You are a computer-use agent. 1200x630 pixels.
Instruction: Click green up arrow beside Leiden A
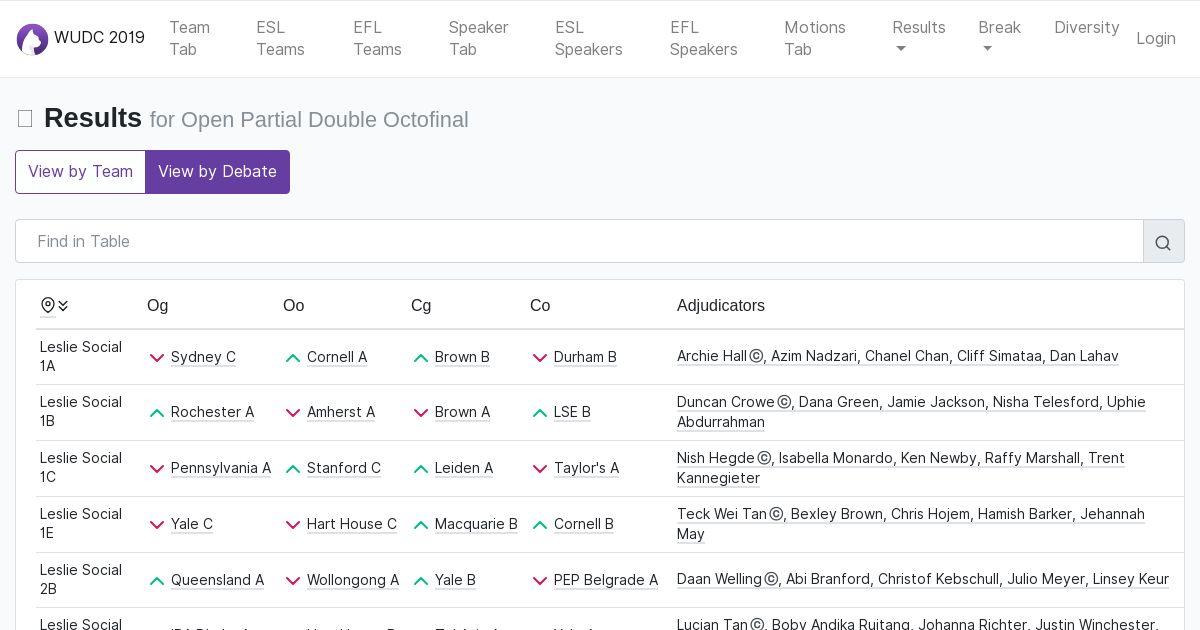[x=421, y=469]
